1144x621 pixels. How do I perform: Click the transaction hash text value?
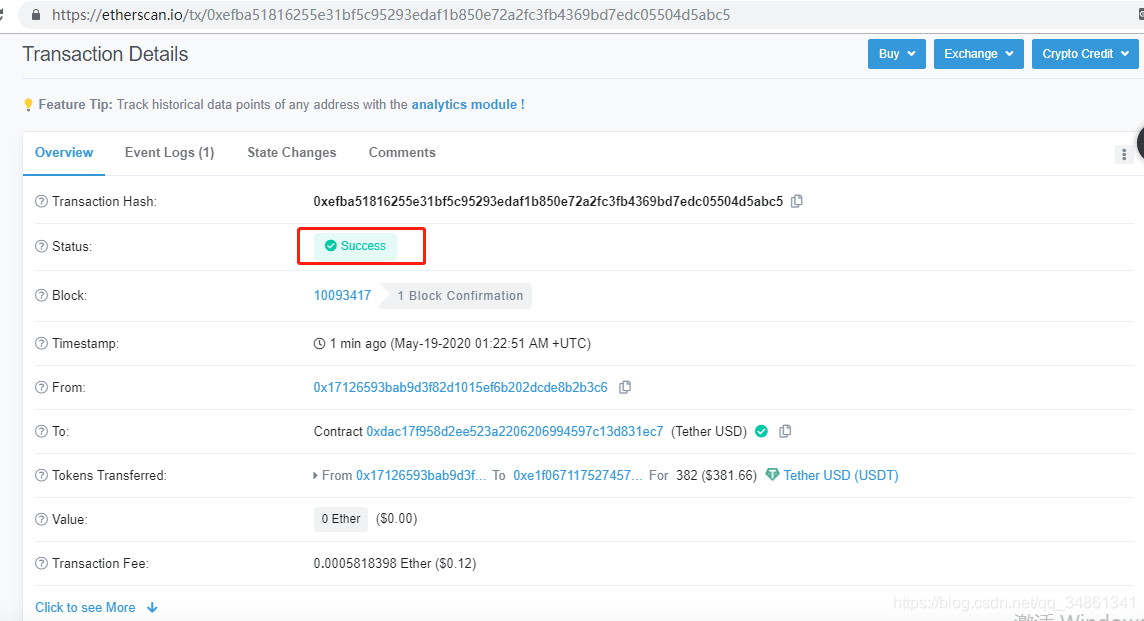(548, 201)
